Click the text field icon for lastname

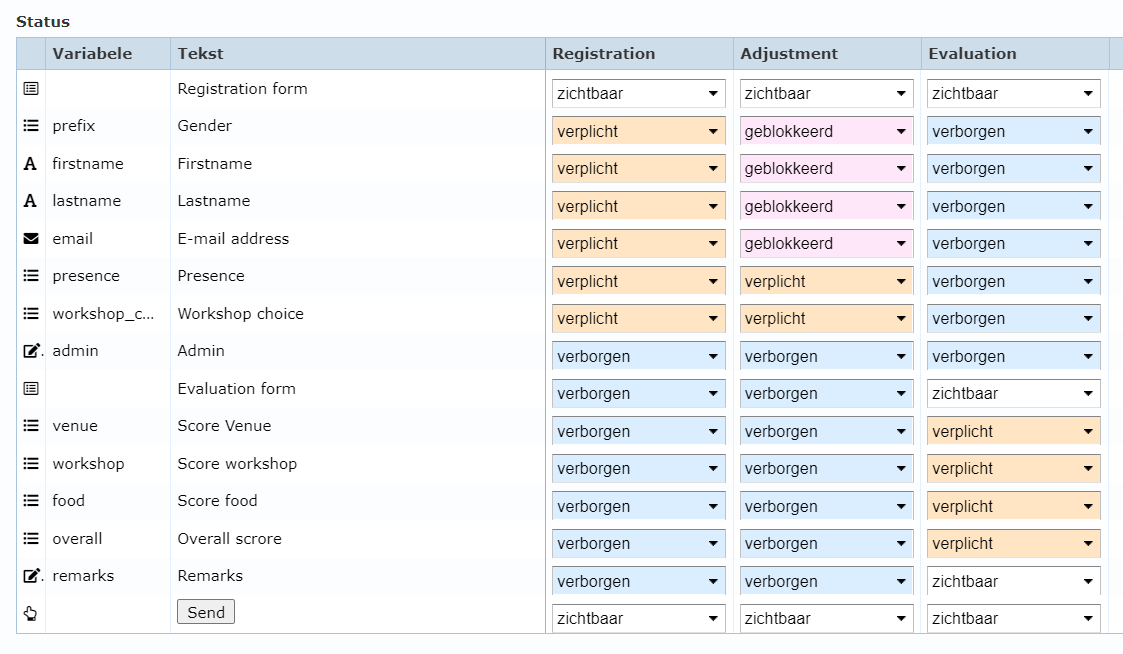(30, 201)
